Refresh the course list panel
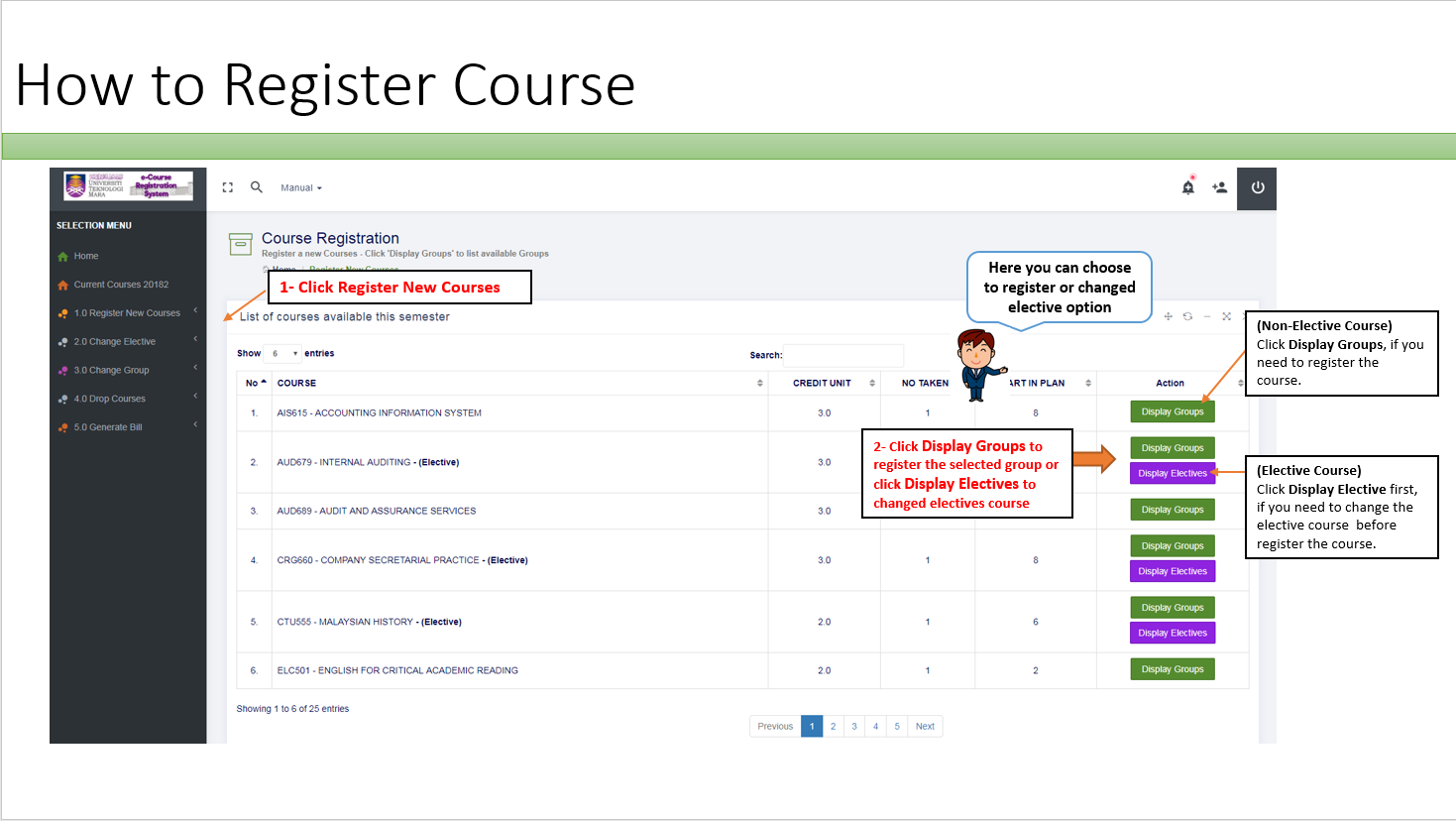This screenshot has height=821, width=1456. coord(1187,315)
